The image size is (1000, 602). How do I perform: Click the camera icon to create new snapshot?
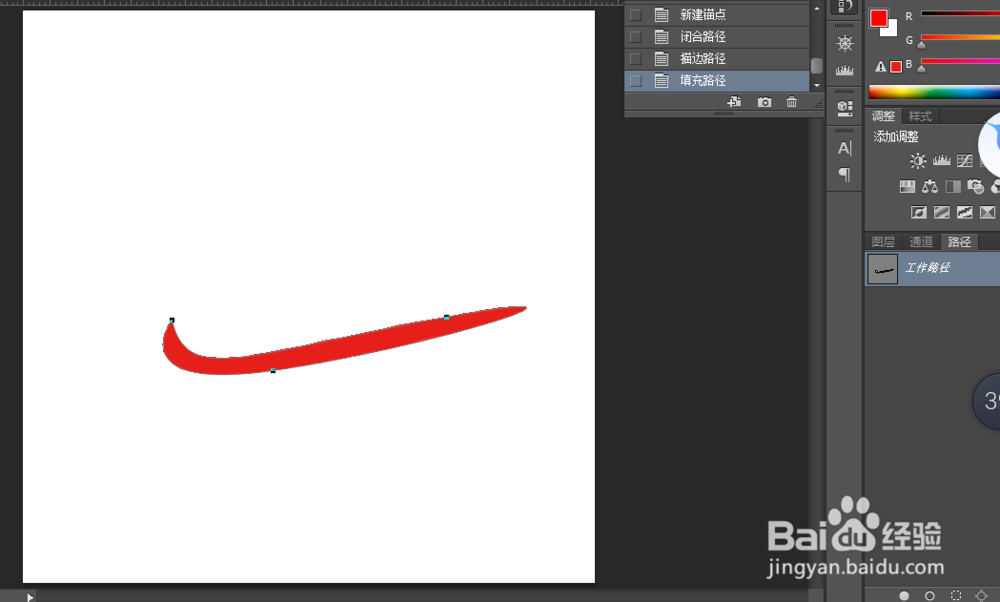(x=764, y=102)
